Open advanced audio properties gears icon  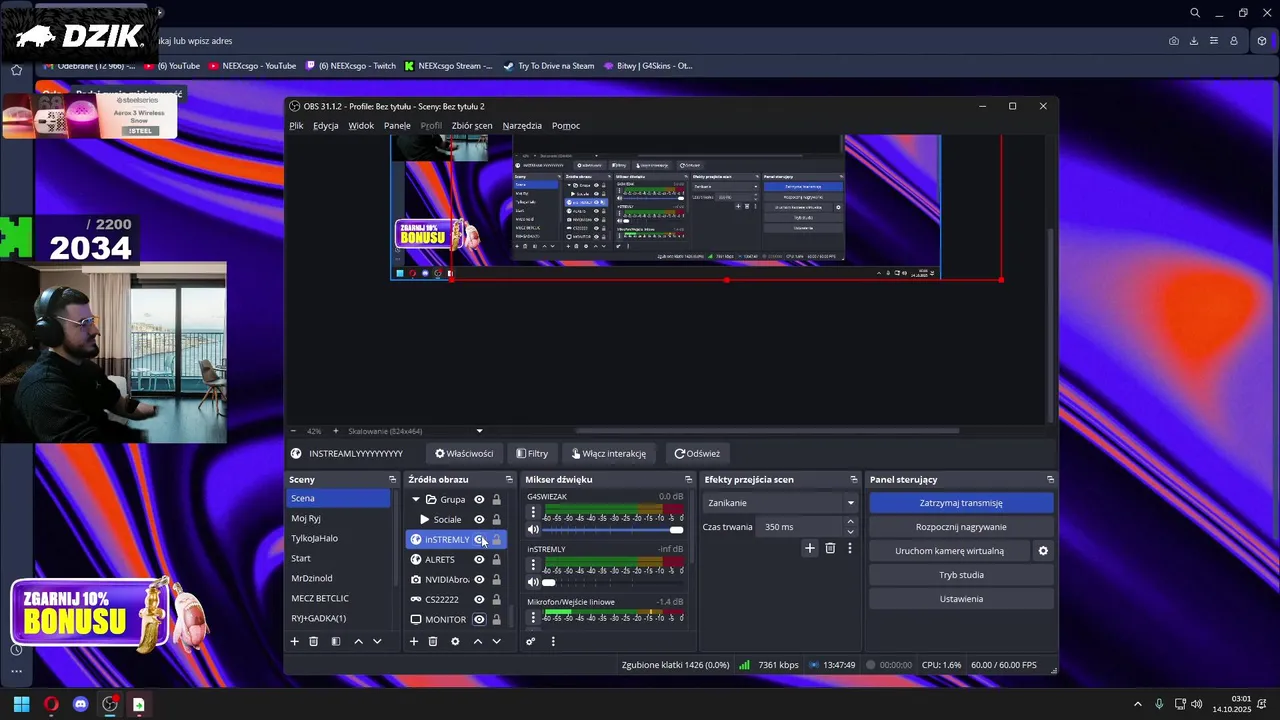[531, 641]
